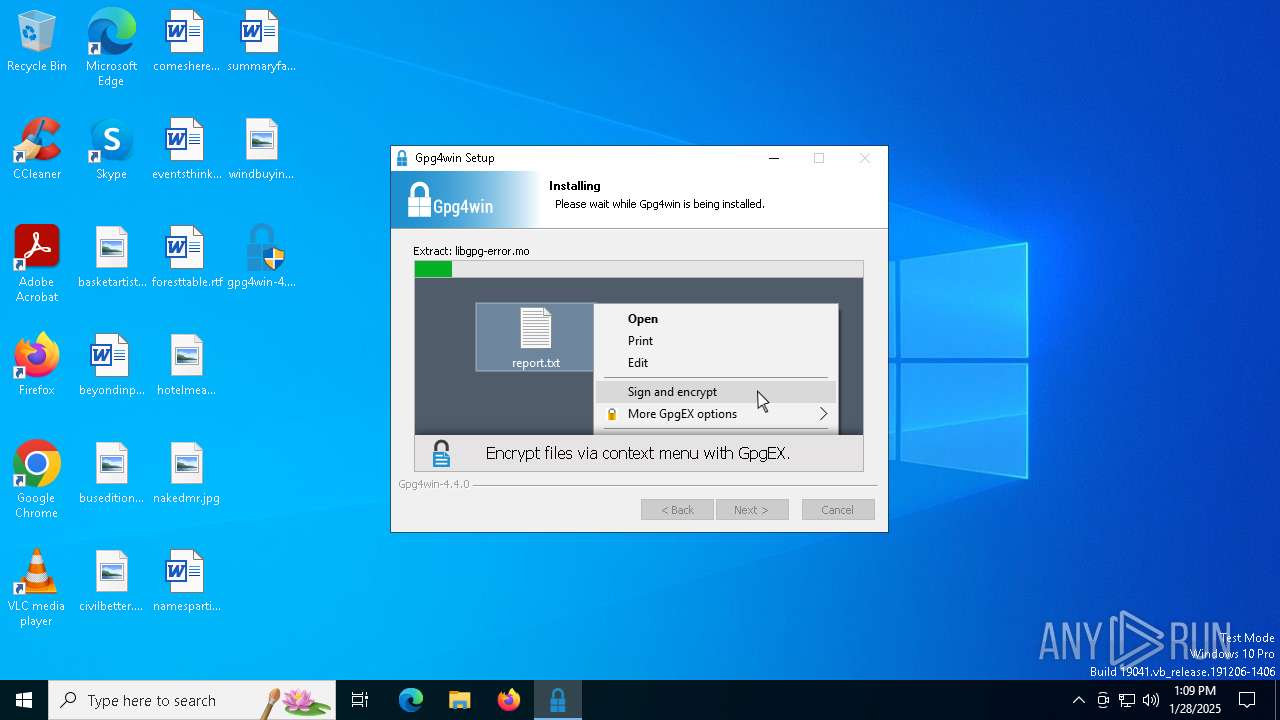The width and height of the screenshot is (1280, 720).
Task: Open the taskbar clock and date
Action: [1194, 700]
